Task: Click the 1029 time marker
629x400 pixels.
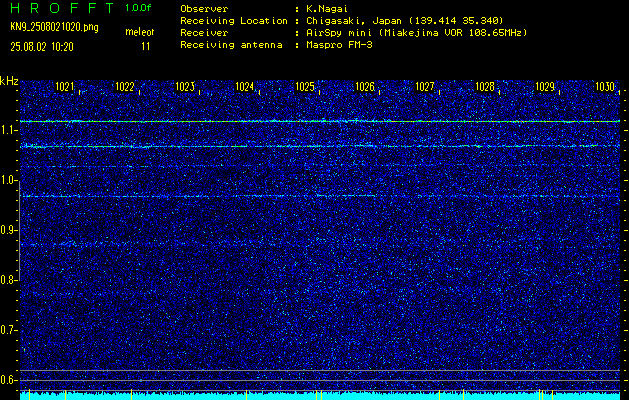Action: [x=545, y=87]
